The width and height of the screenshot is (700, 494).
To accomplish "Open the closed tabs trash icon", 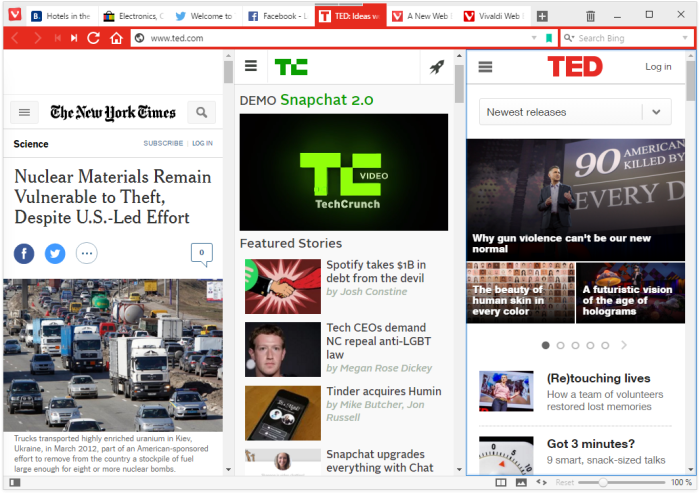I will point(590,17).
